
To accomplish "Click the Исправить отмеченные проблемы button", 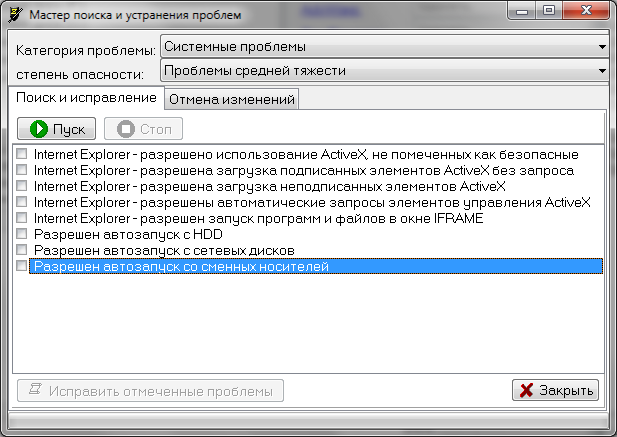I will [x=150, y=391].
